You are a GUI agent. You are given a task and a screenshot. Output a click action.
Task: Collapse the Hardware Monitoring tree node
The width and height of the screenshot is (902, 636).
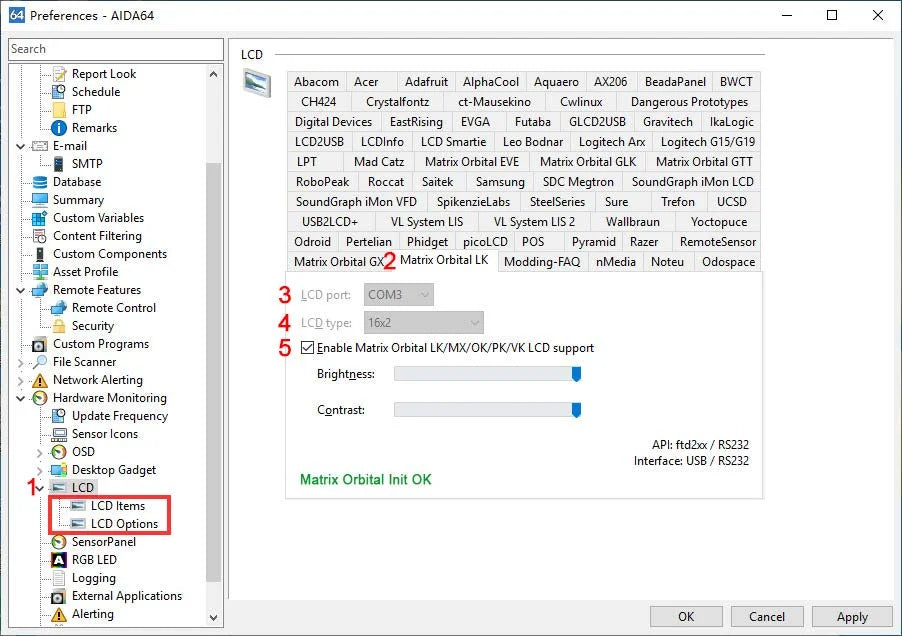pyautogui.click(x=21, y=398)
